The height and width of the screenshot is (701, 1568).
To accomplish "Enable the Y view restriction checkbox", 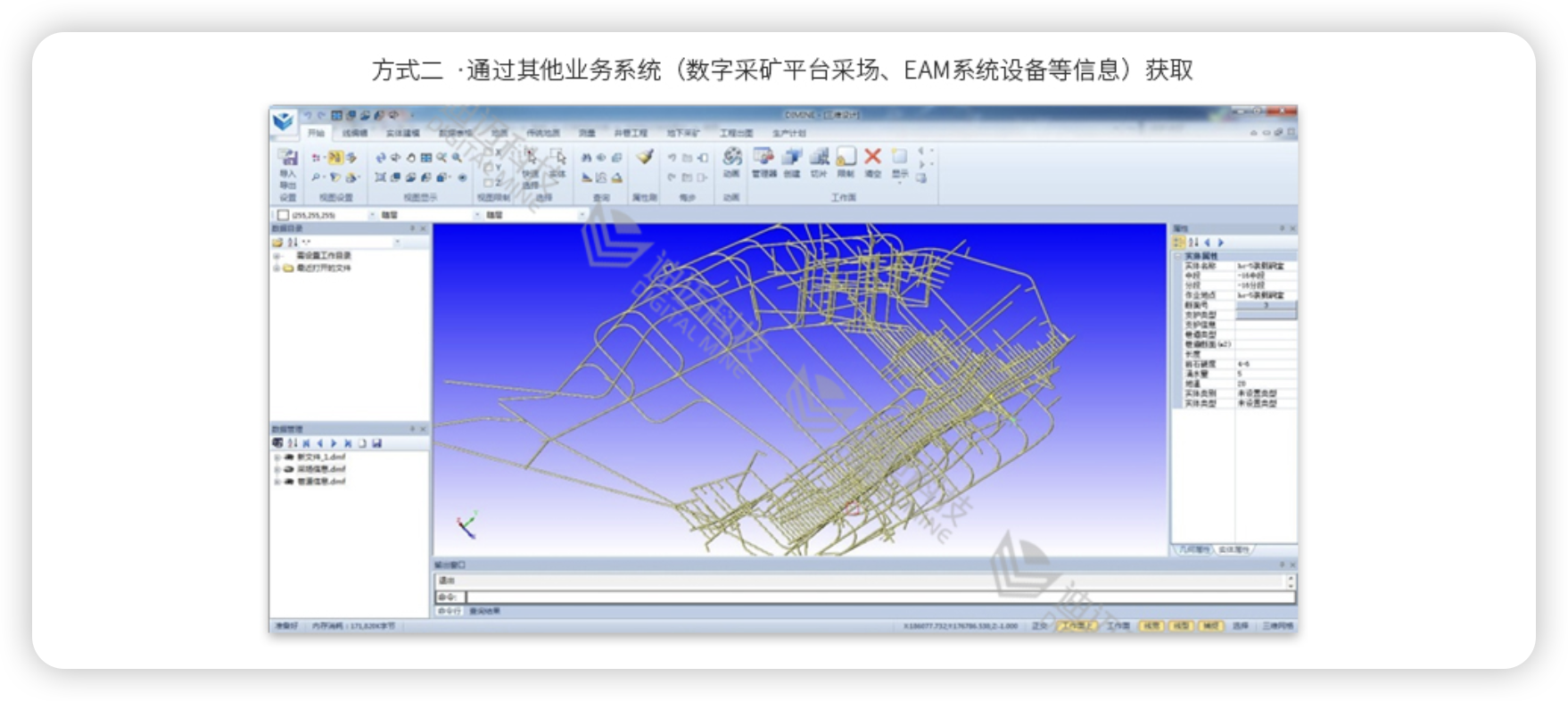I will (x=489, y=169).
